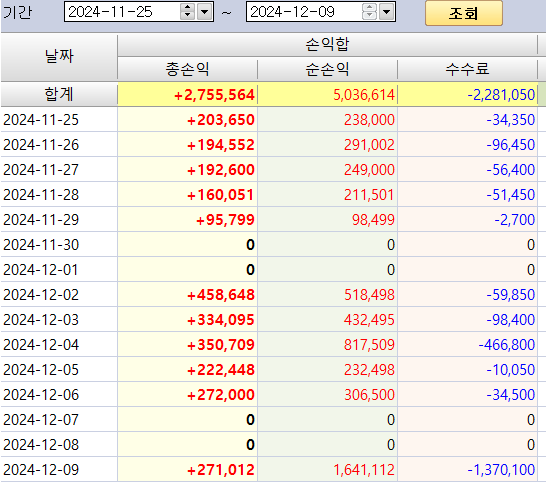The image size is (546, 488).
Task: Select gross profit cell +458,648
Action: click(187, 295)
